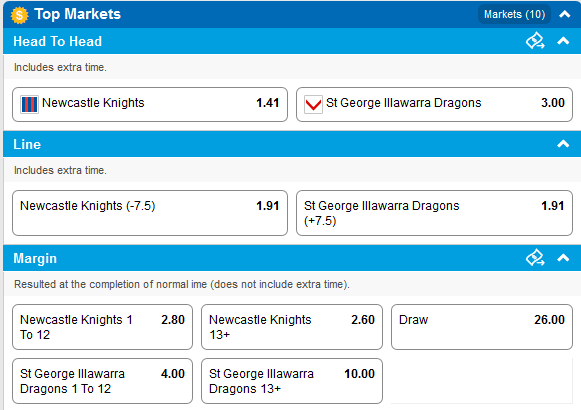Pick St George Illawarra Dragons (+7.5) line
581x410 pixels.
pos(434,213)
